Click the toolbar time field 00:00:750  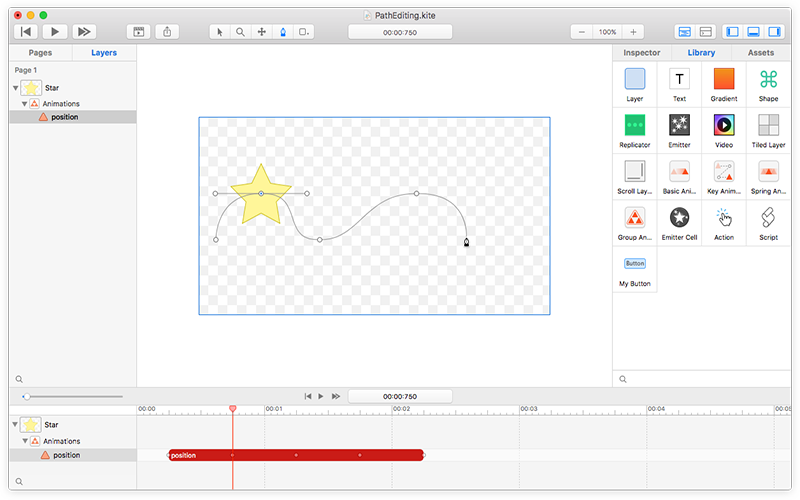400,32
